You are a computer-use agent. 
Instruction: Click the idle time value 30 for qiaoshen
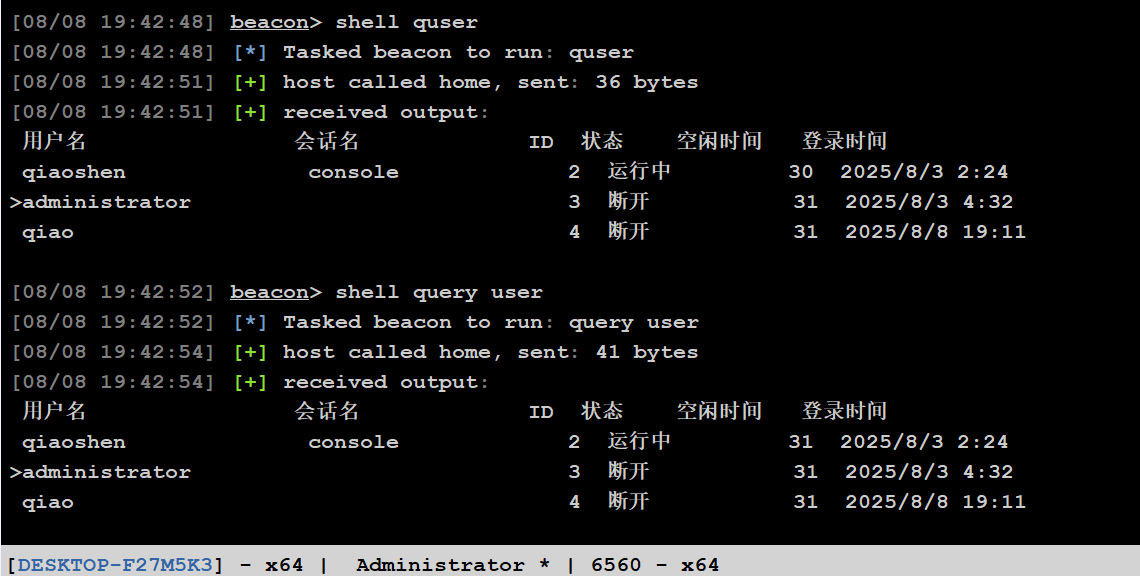[x=801, y=172]
